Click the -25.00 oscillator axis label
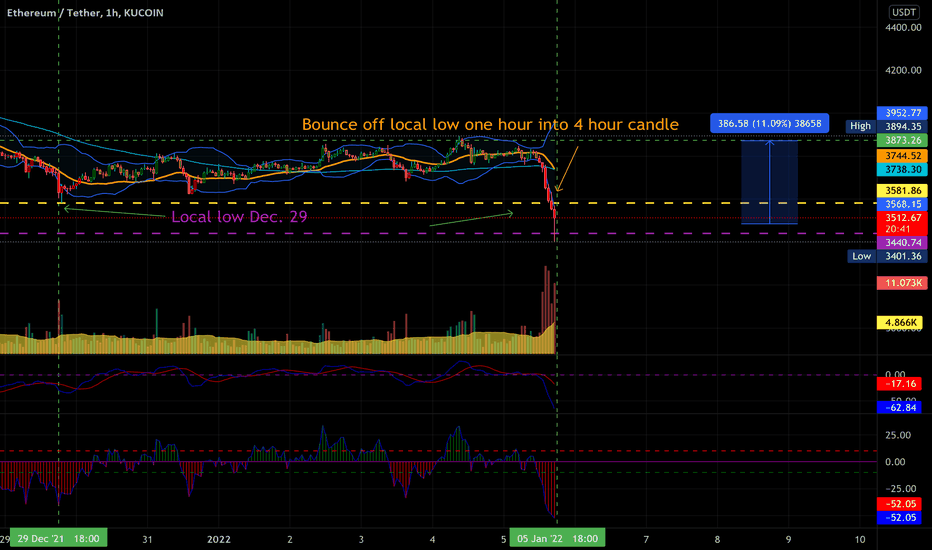 click(x=898, y=489)
